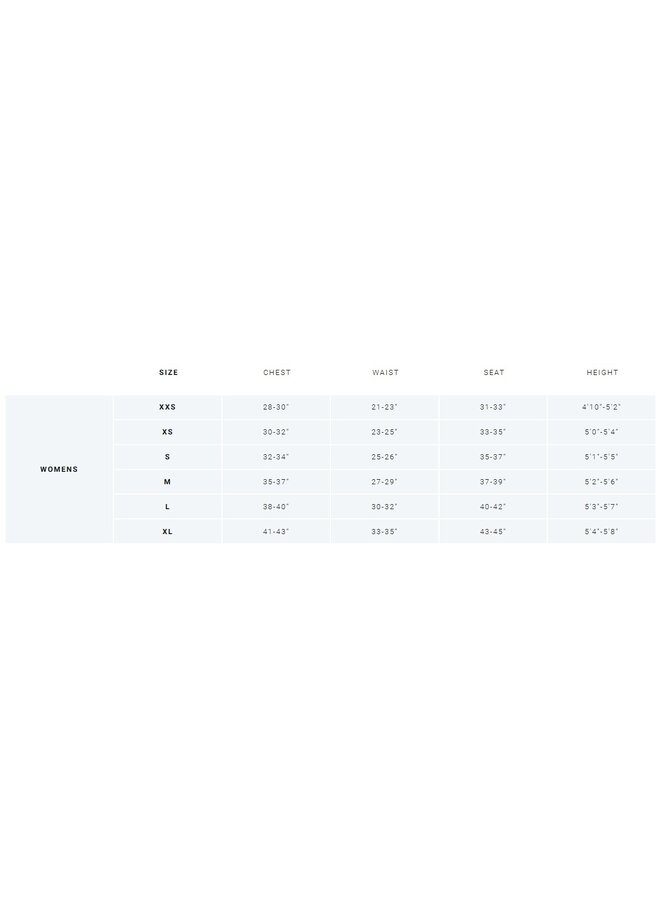Click the M size row label

click(x=168, y=482)
